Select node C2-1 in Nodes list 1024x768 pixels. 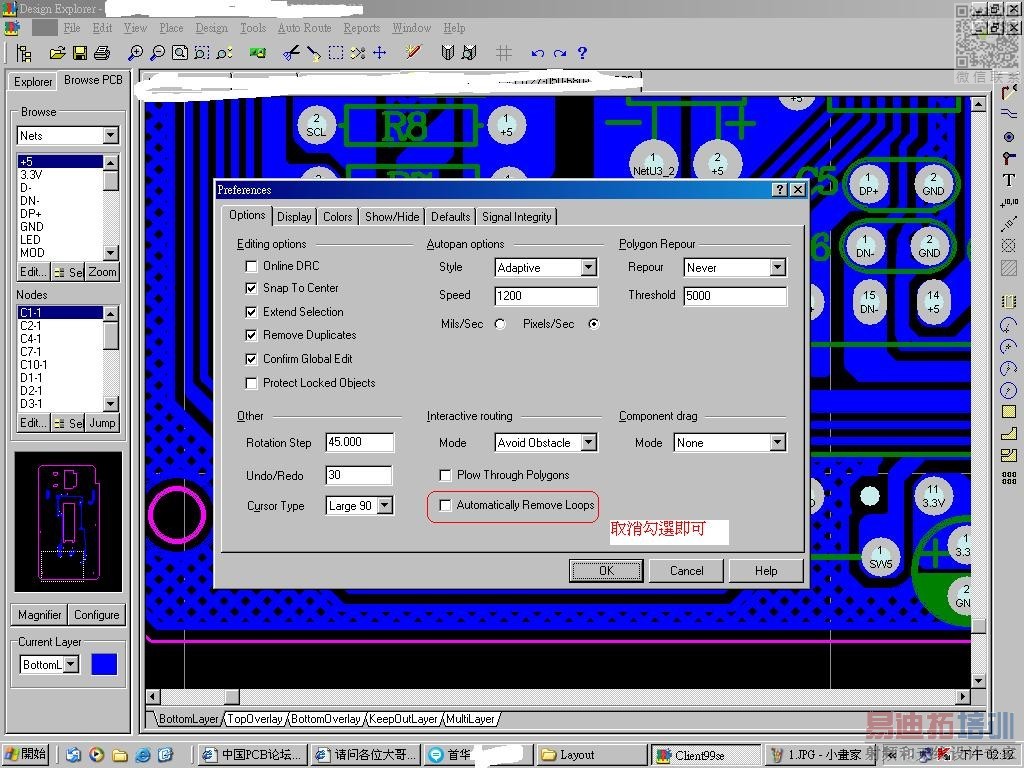tap(60, 326)
